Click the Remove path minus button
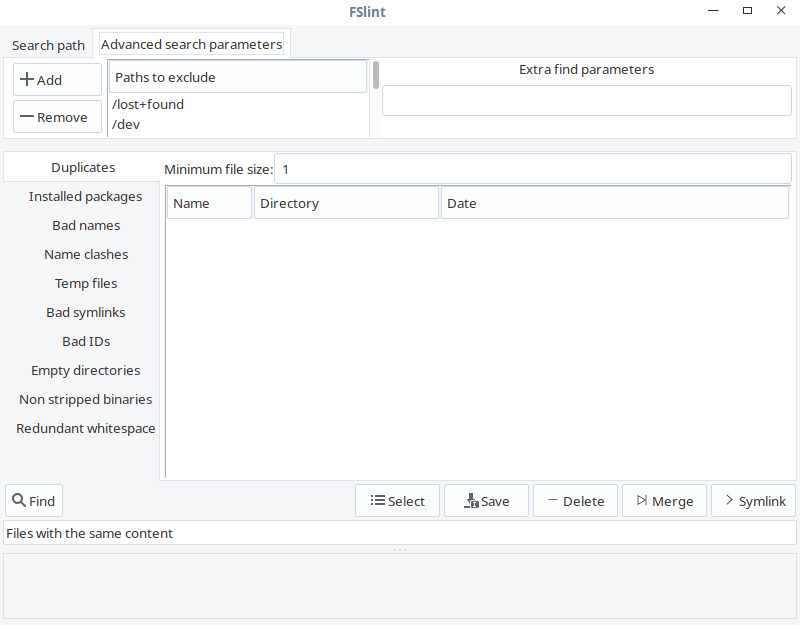This screenshot has height=625, width=800. pos(57,117)
